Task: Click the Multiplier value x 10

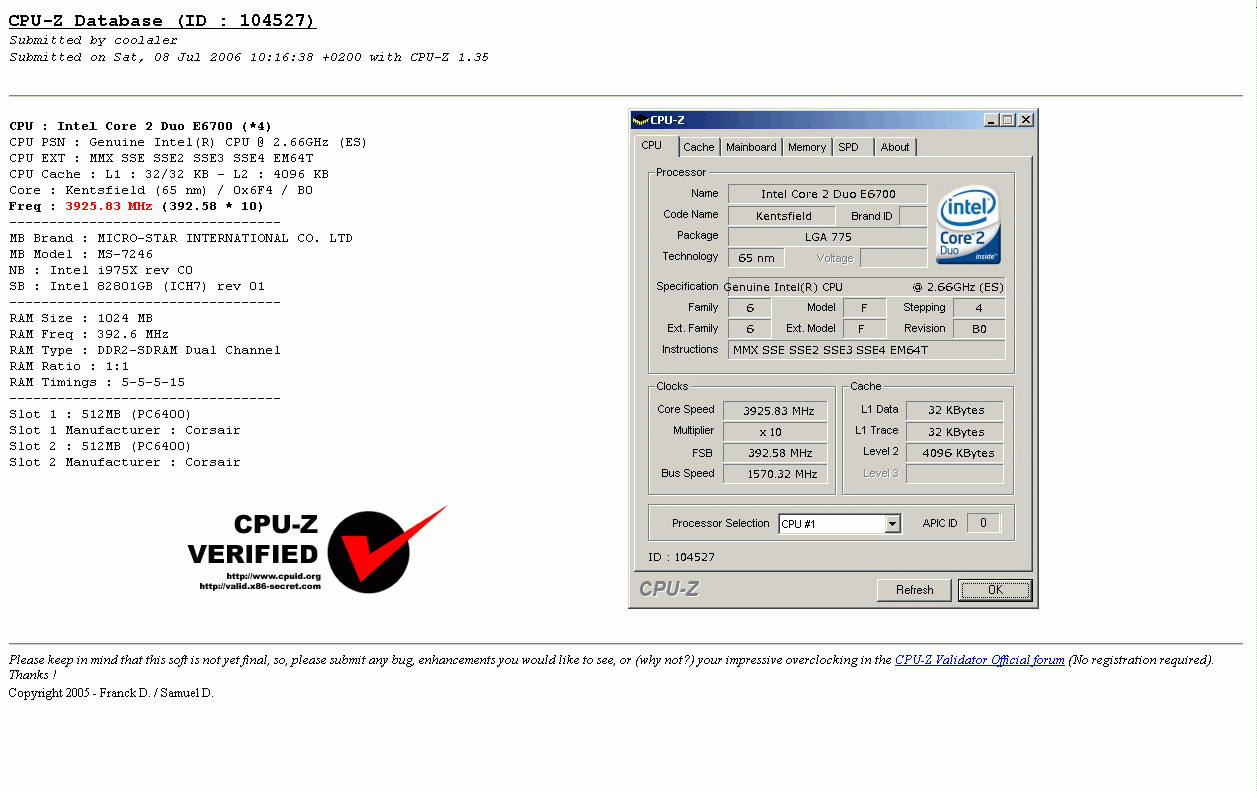Action: point(774,432)
